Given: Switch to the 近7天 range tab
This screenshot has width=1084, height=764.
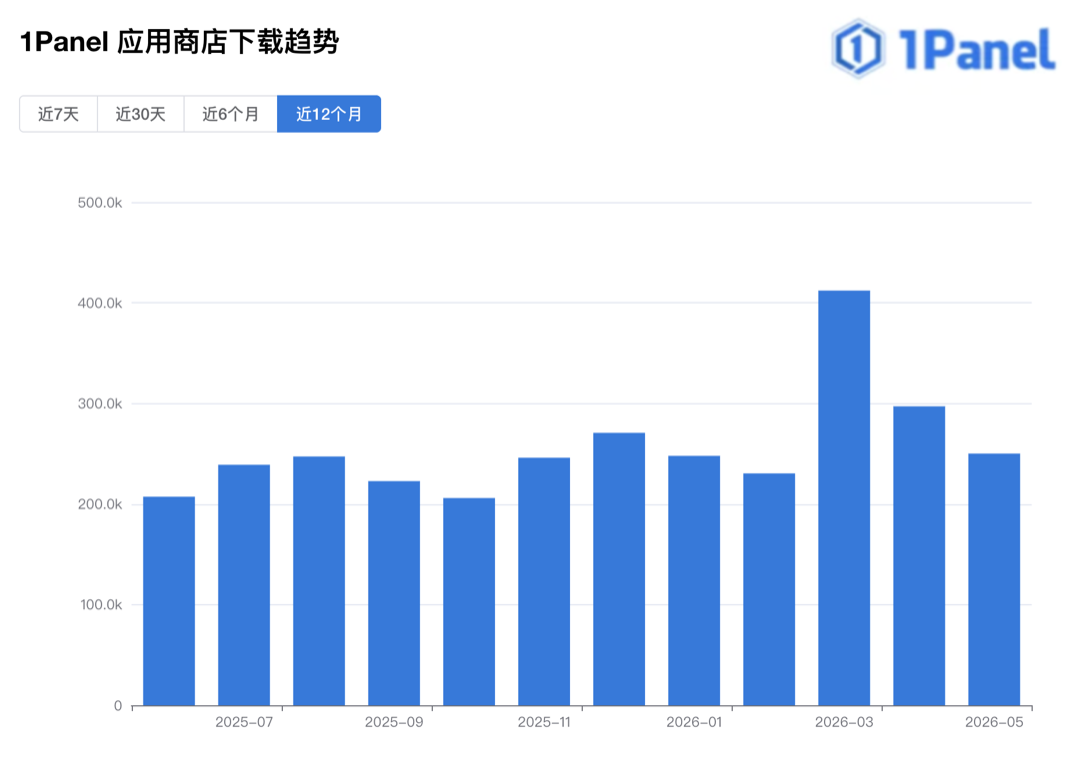Looking at the screenshot, I should pyautogui.click(x=59, y=114).
